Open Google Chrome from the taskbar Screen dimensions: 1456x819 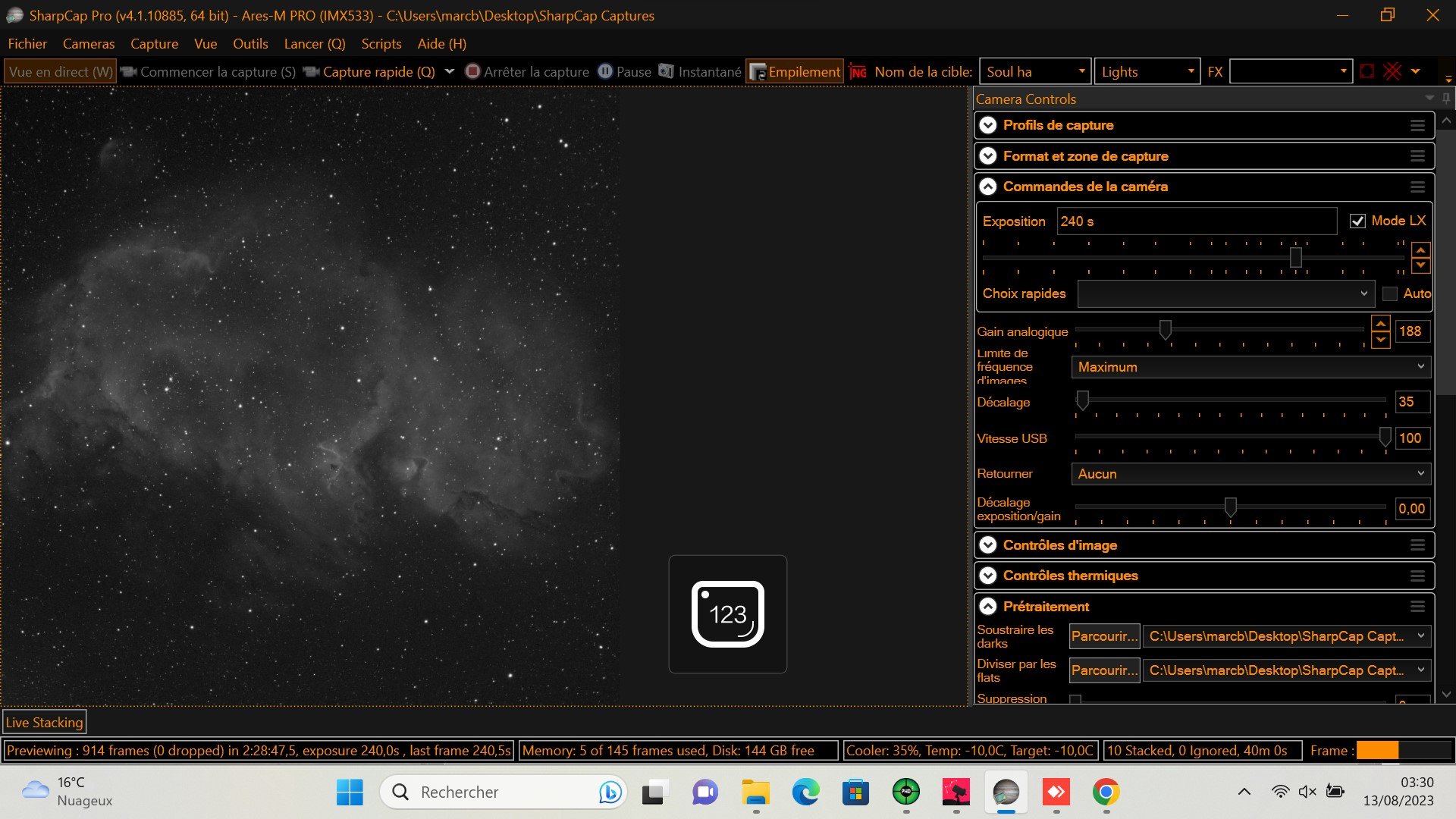1106,792
